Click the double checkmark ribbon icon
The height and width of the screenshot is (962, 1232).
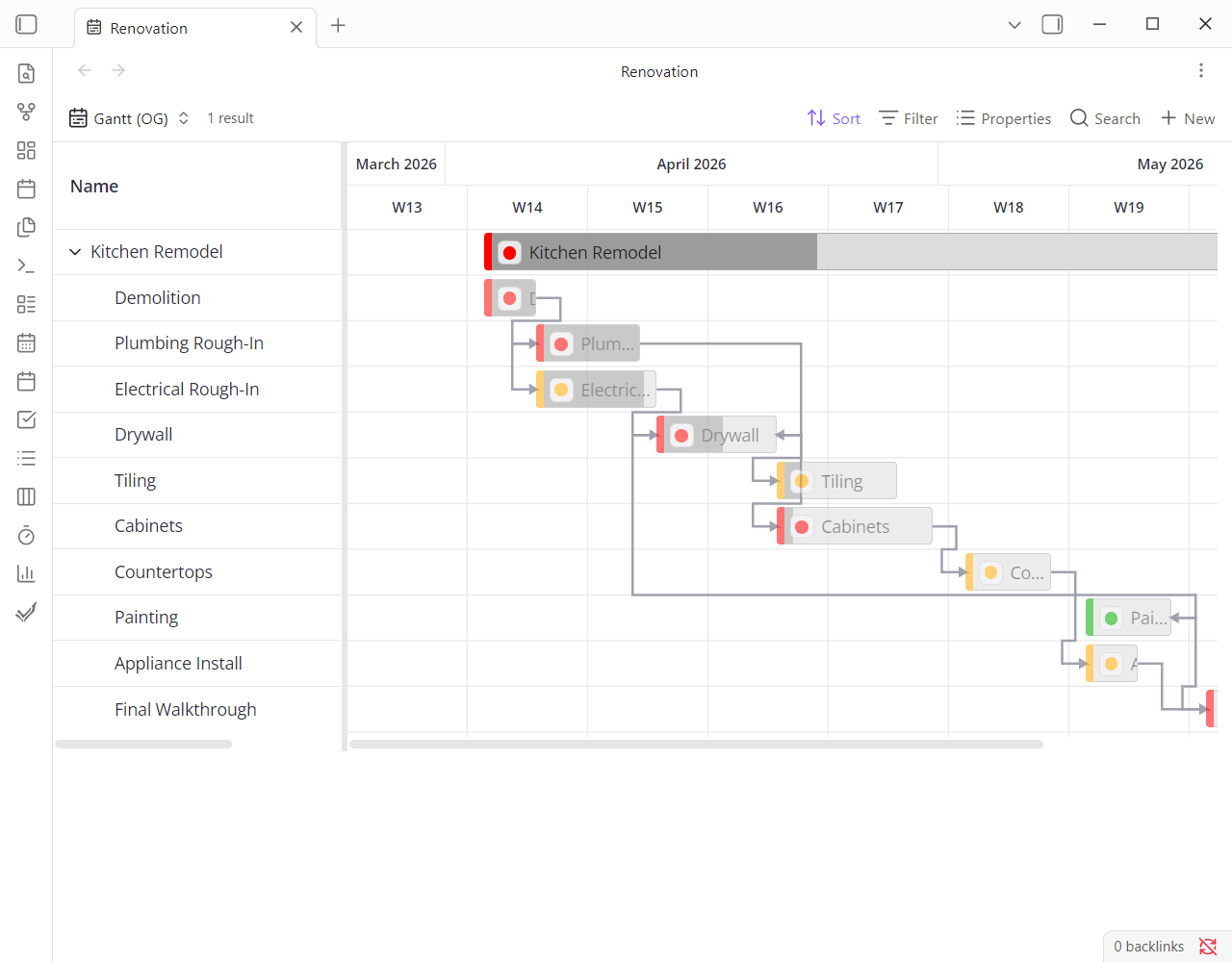tap(26, 612)
